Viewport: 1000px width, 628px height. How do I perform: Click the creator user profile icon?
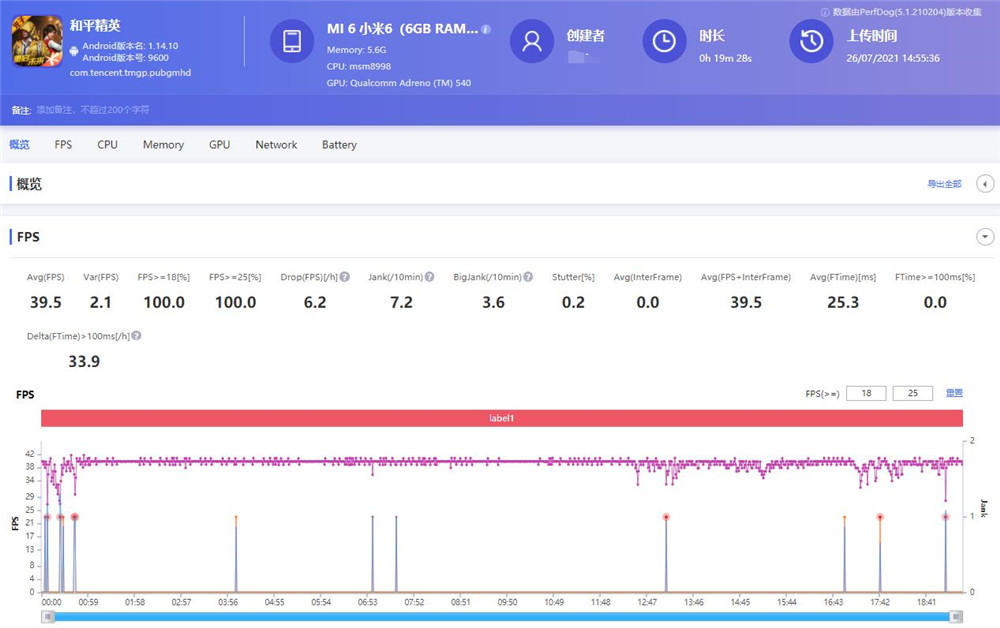pyautogui.click(x=532, y=41)
